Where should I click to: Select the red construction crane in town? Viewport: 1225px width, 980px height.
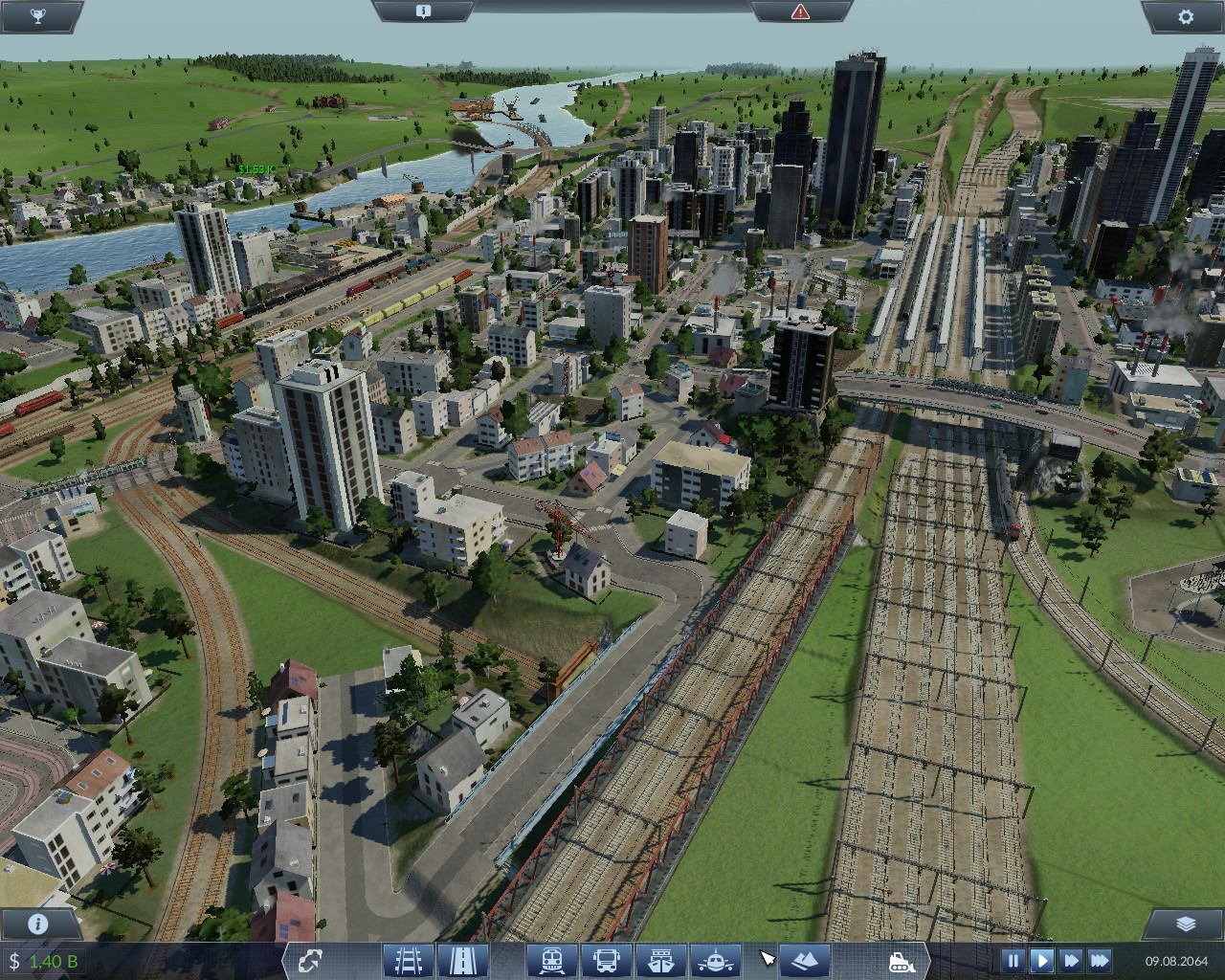560,524
